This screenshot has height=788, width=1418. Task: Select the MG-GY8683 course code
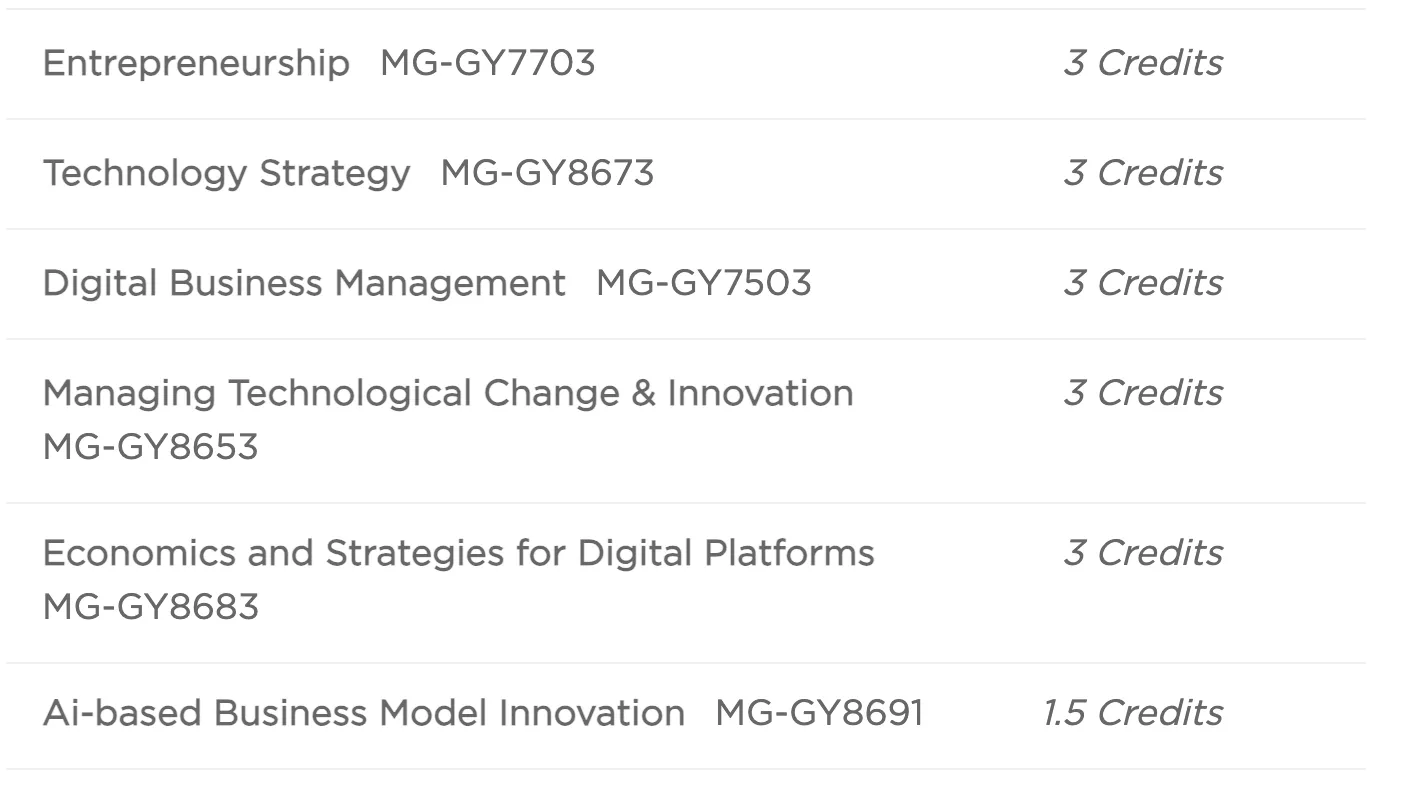click(150, 607)
